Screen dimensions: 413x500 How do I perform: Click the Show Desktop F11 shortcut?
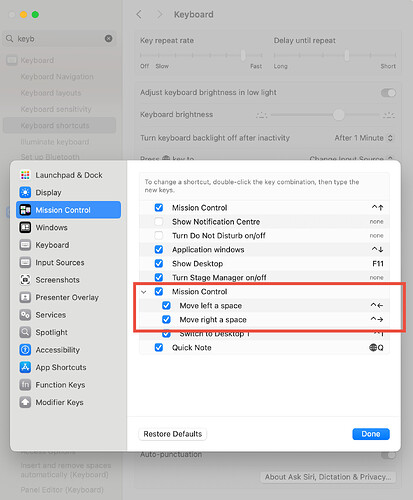coord(378,264)
